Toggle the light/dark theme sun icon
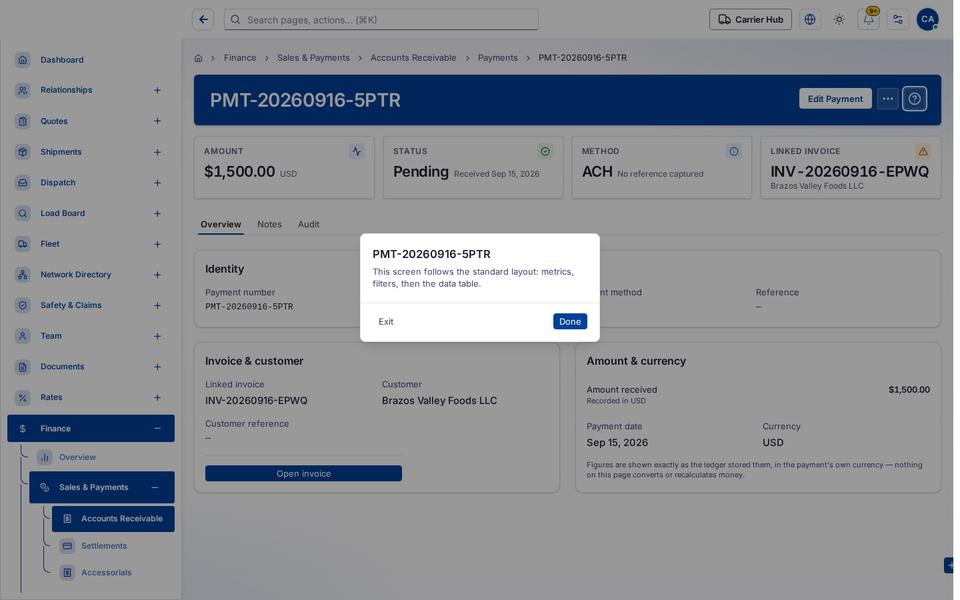Image resolution: width=960 pixels, height=600 pixels. pyautogui.click(x=839, y=20)
